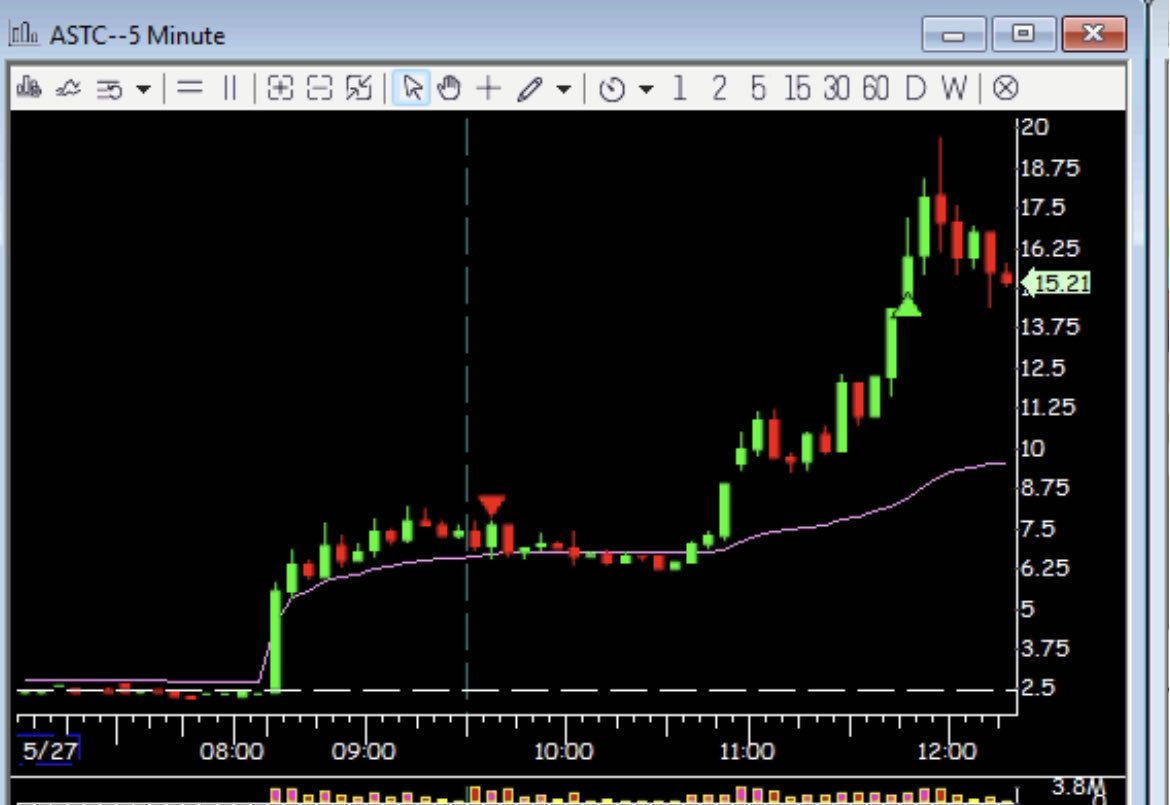Click the 15.21 current price label

point(1059,284)
